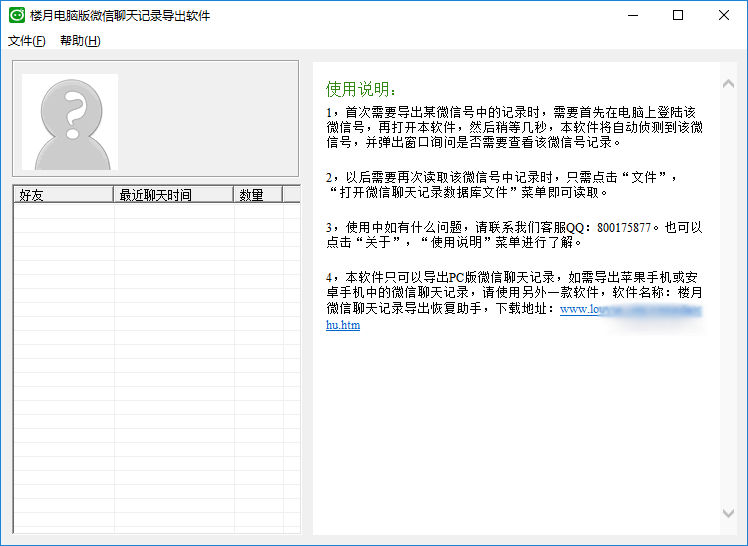This screenshot has height=546, width=748.
Task: Sort list by 数量 column header
Action: (x=257, y=195)
